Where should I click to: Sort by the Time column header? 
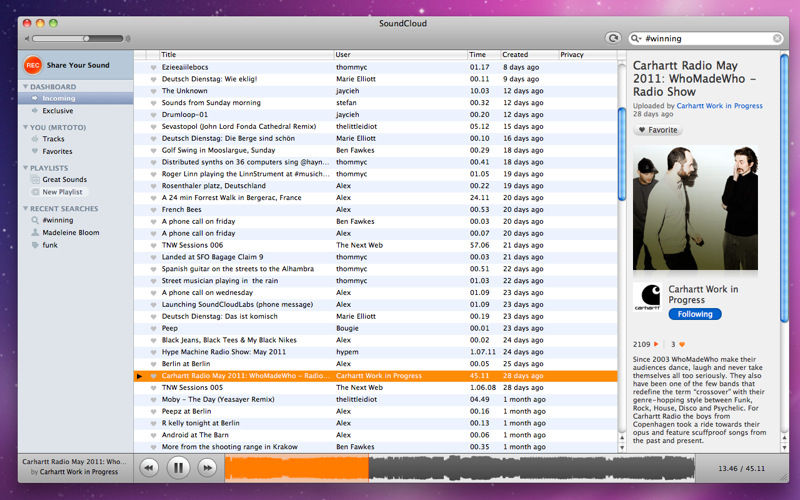tap(483, 55)
